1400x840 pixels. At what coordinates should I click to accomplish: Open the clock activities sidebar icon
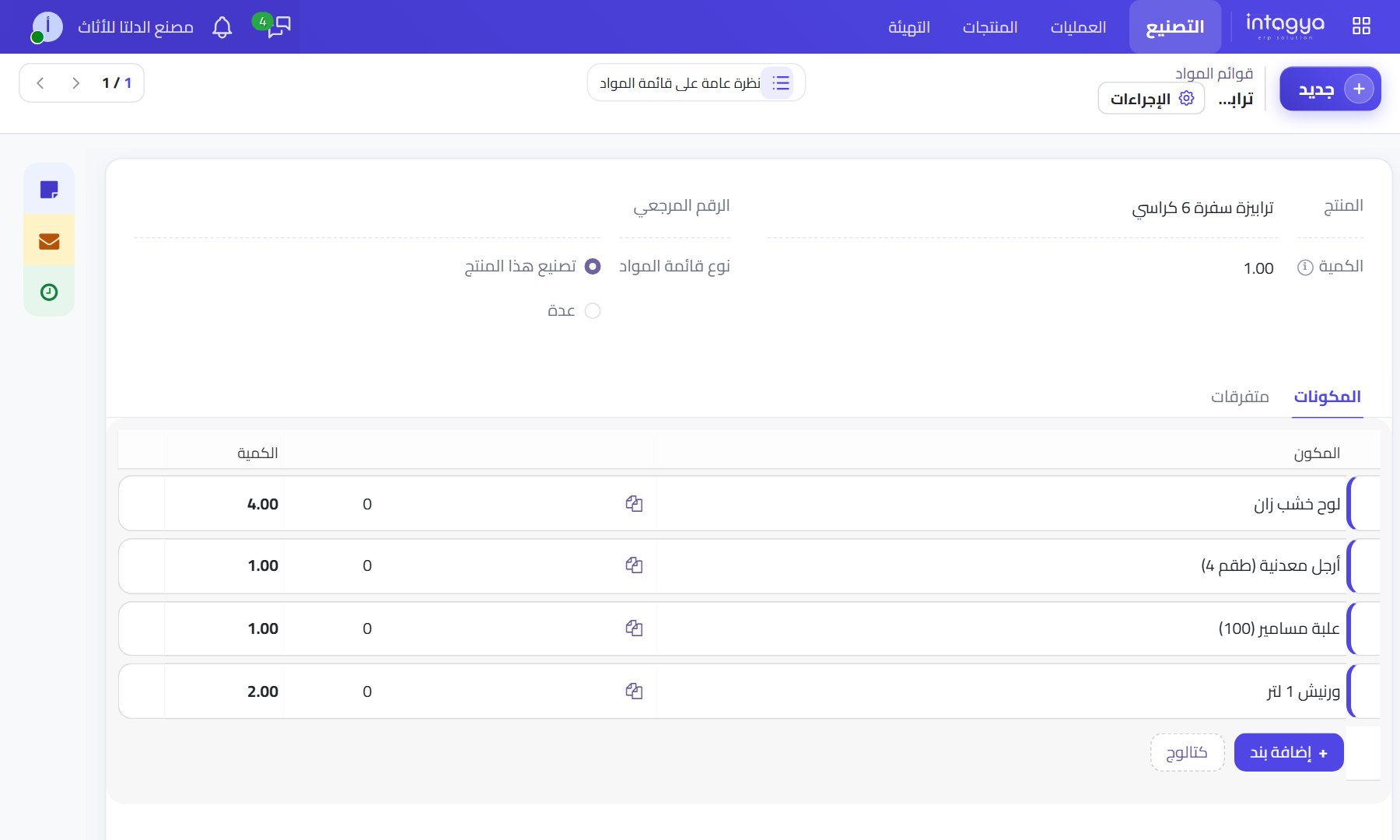pyautogui.click(x=49, y=292)
